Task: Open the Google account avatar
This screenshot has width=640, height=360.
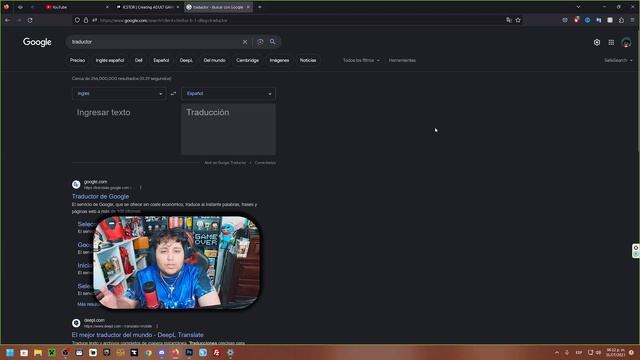Action: point(626,42)
